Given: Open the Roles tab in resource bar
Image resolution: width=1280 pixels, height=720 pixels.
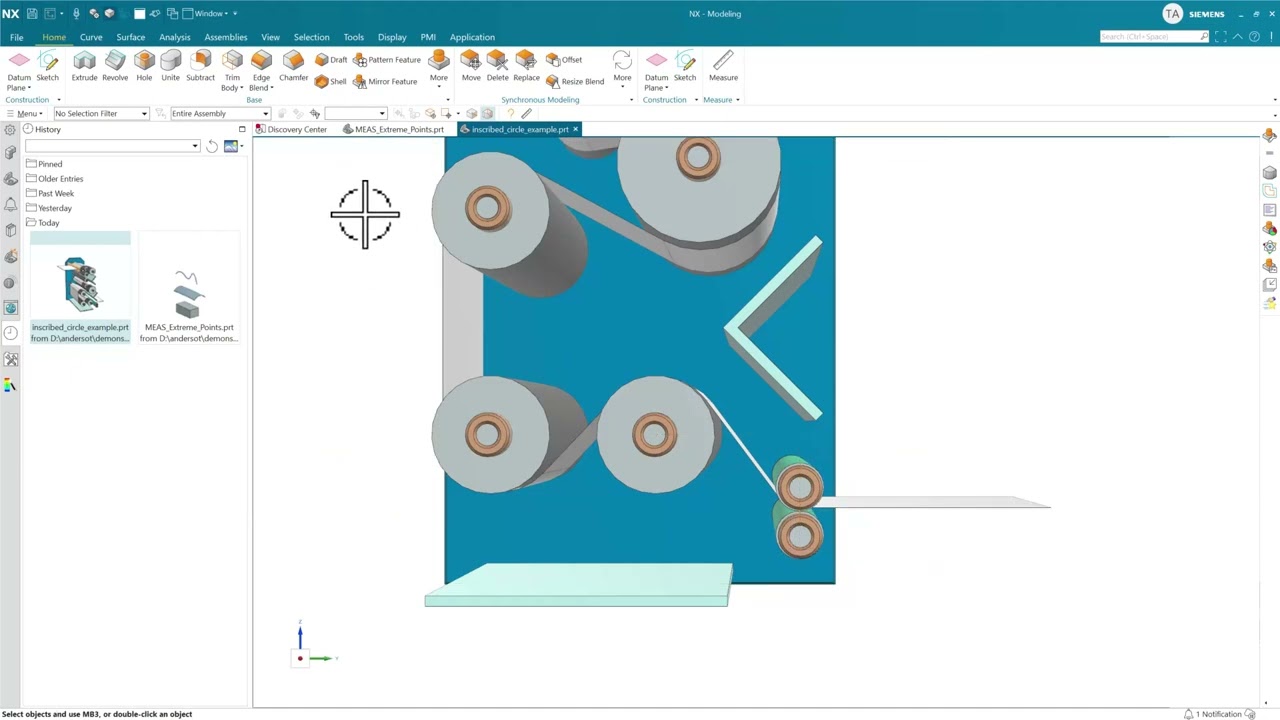Looking at the screenshot, I should [10, 359].
